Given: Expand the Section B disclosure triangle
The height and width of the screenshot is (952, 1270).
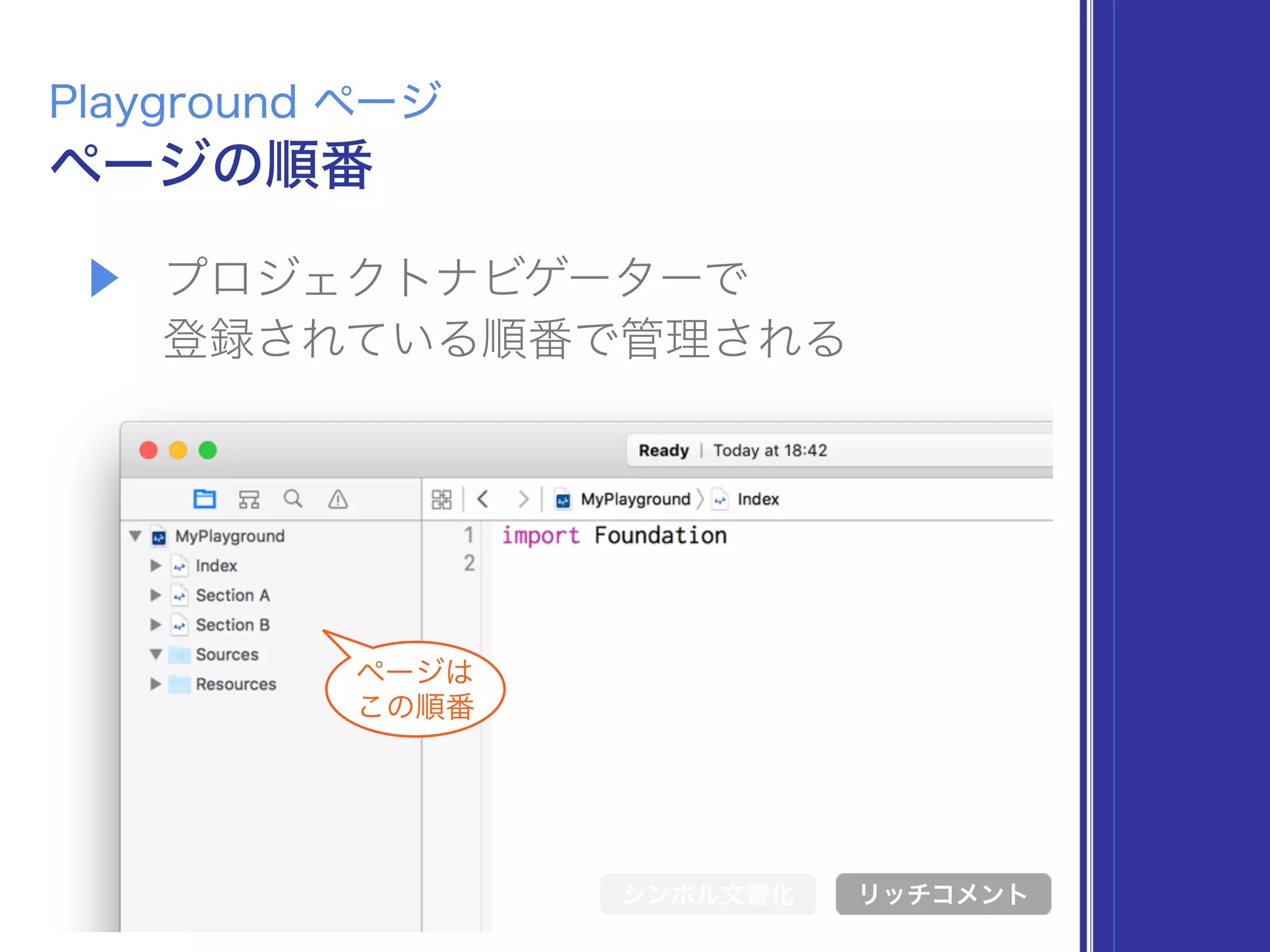Looking at the screenshot, I should point(156,625).
